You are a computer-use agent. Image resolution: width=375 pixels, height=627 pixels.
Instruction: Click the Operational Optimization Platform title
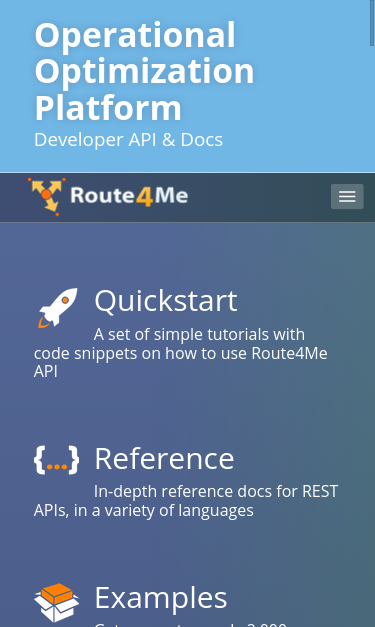(x=144, y=71)
